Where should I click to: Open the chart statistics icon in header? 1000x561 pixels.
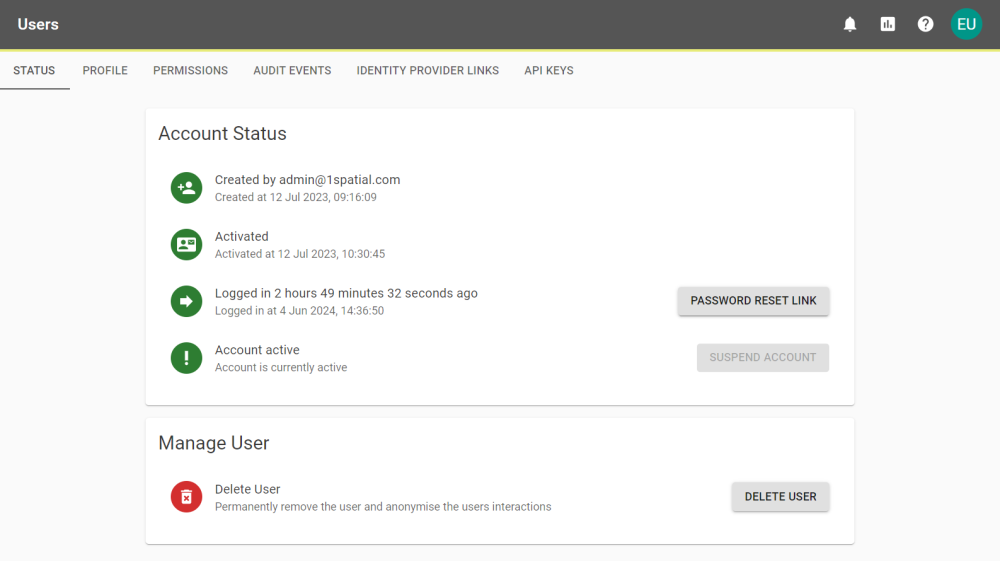coord(888,24)
